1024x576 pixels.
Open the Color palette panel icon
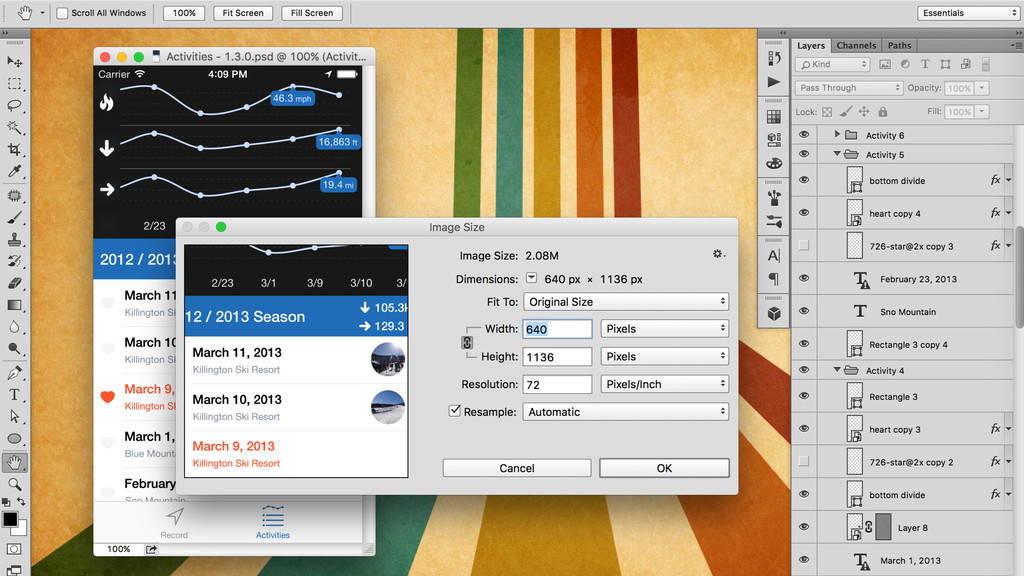(x=774, y=163)
